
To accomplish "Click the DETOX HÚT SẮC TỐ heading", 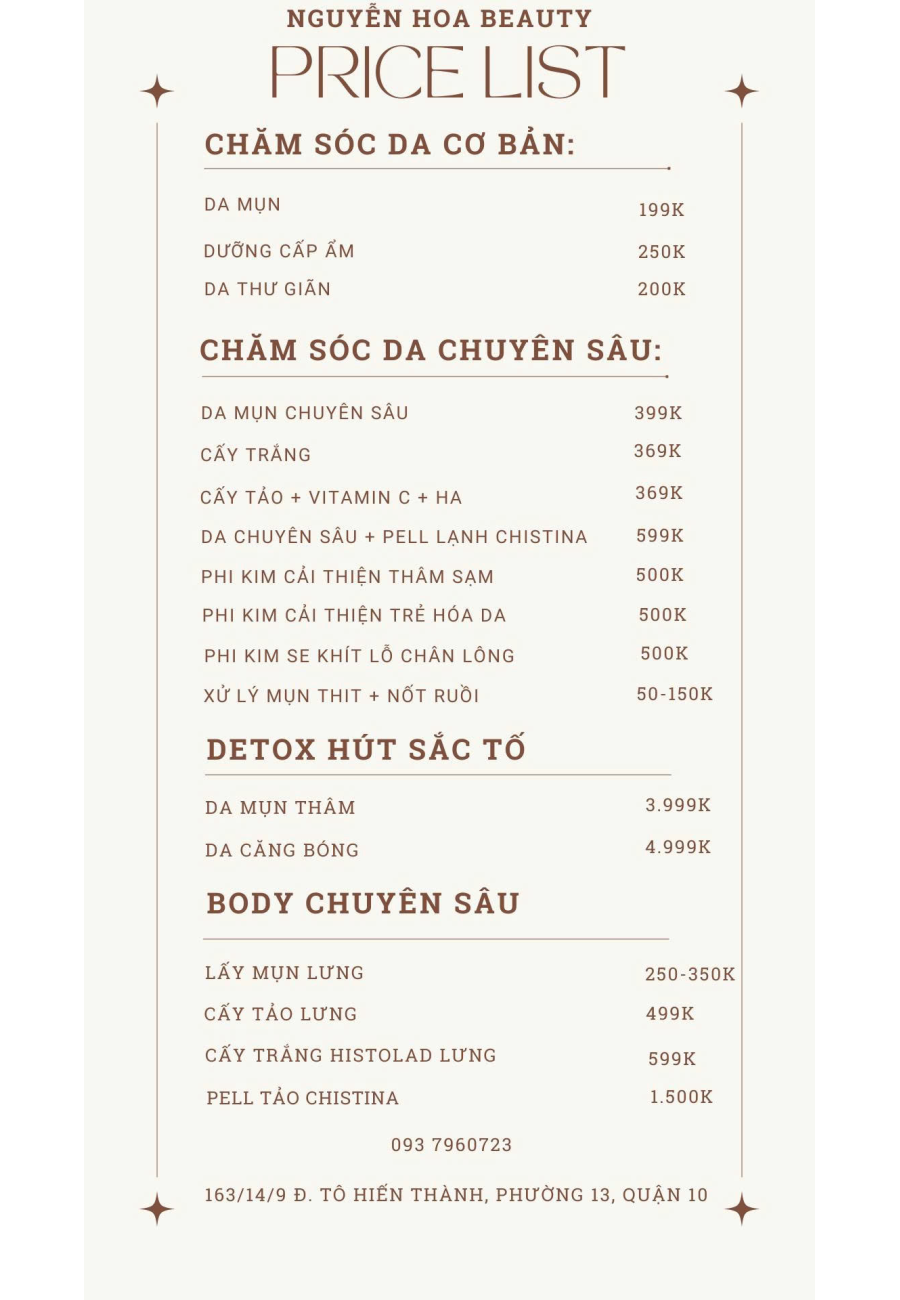I will tap(366, 750).
